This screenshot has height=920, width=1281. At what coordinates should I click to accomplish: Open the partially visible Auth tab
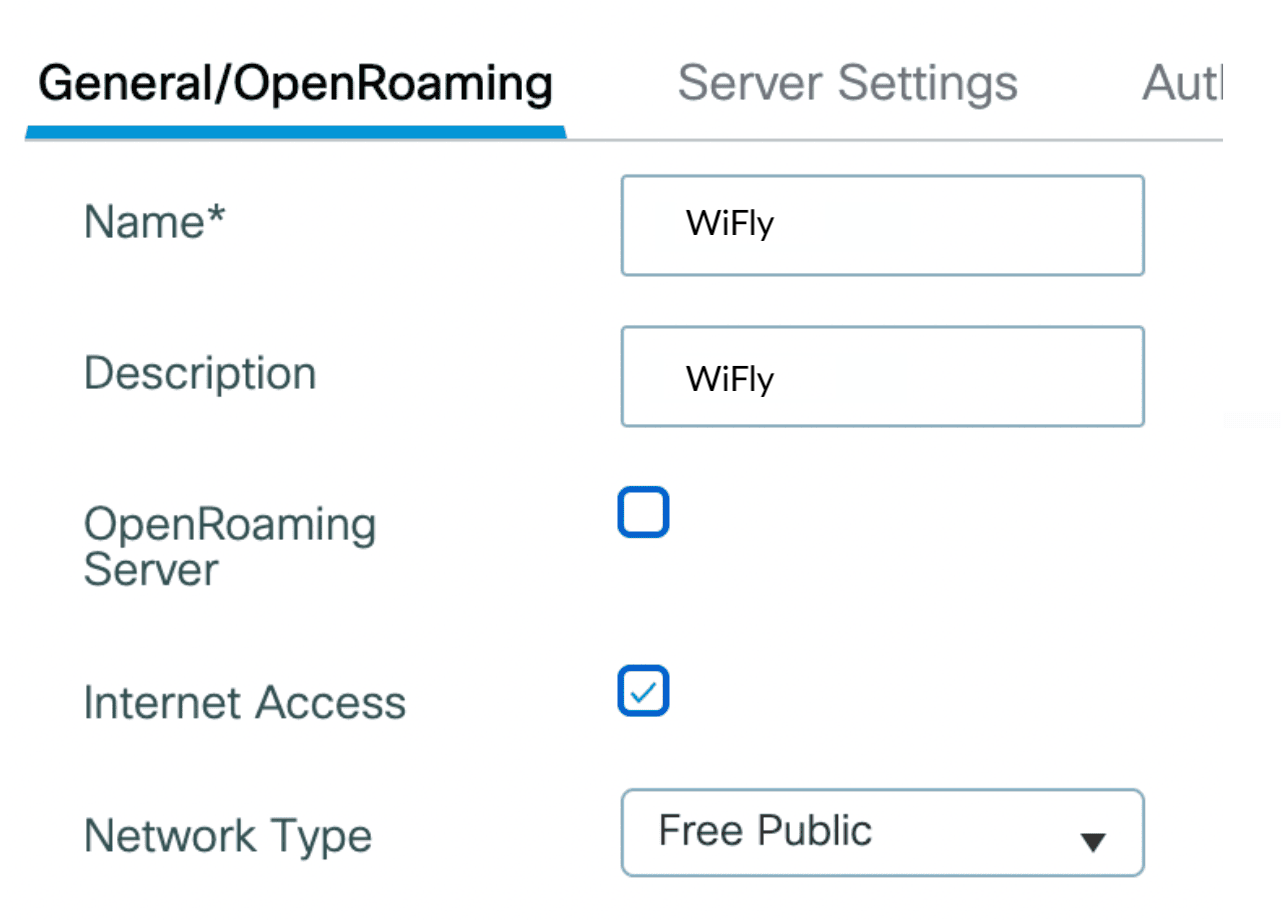[x=1182, y=84]
